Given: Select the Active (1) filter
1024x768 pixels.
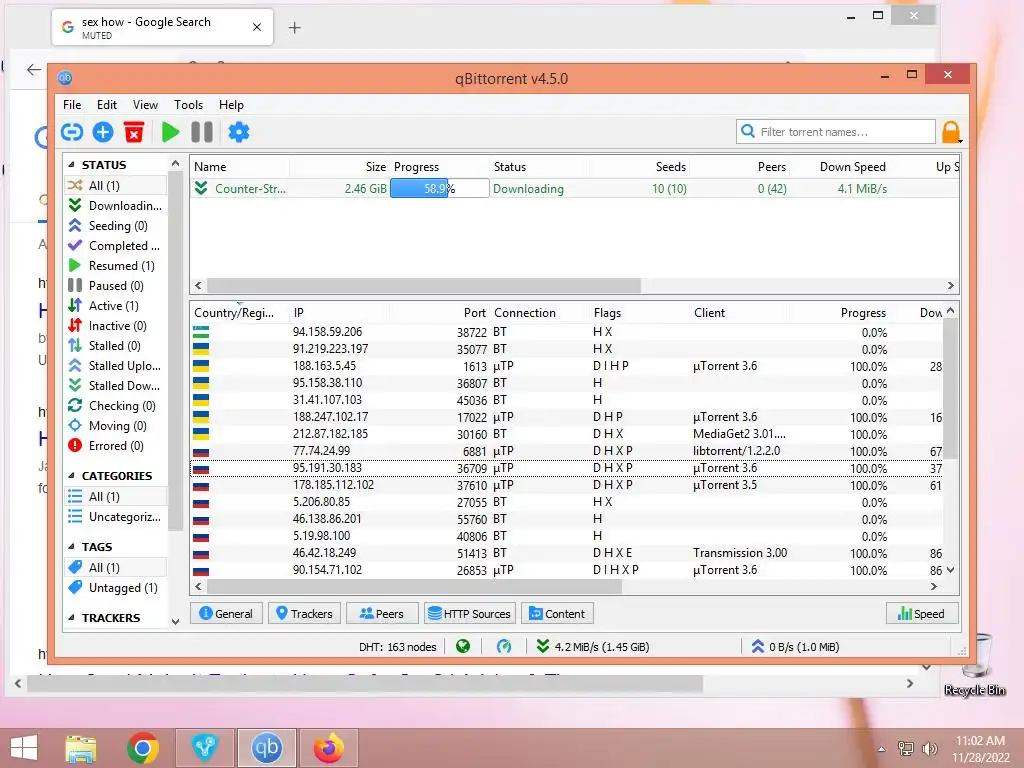Looking at the screenshot, I should pyautogui.click(x=115, y=306).
